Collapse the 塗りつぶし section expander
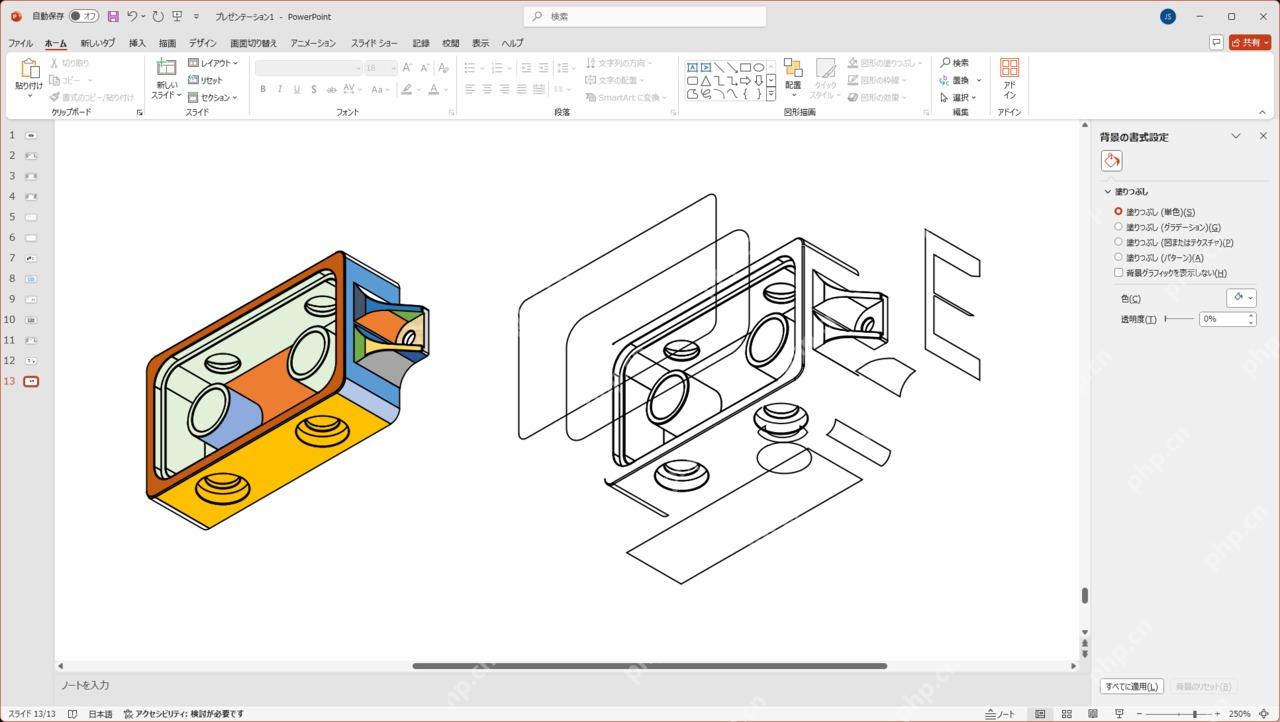 pyautogui.click(x=1108, y=191)
